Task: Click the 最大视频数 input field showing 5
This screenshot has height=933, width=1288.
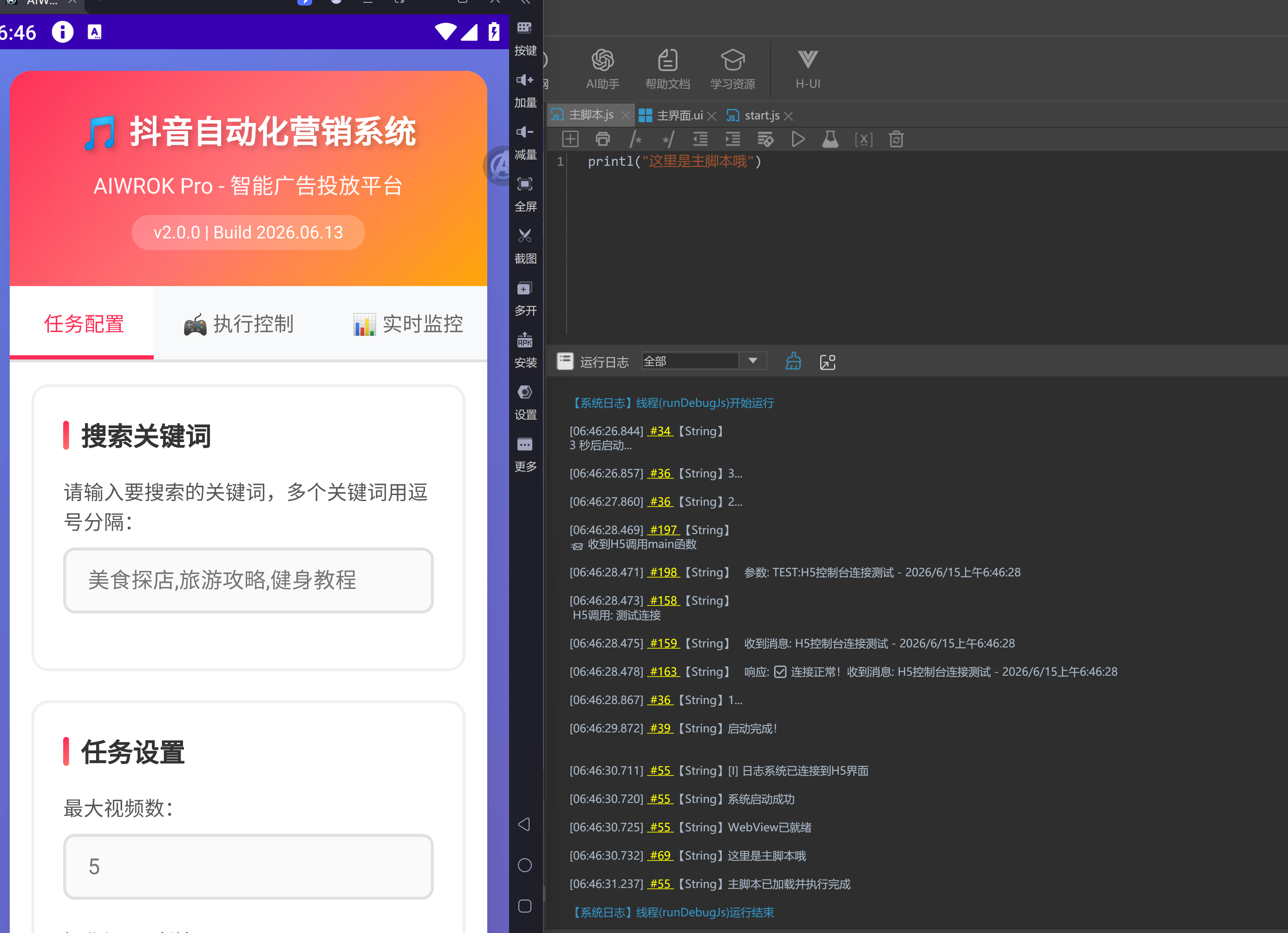Action: pyautogui.click(x=248, y=866)
